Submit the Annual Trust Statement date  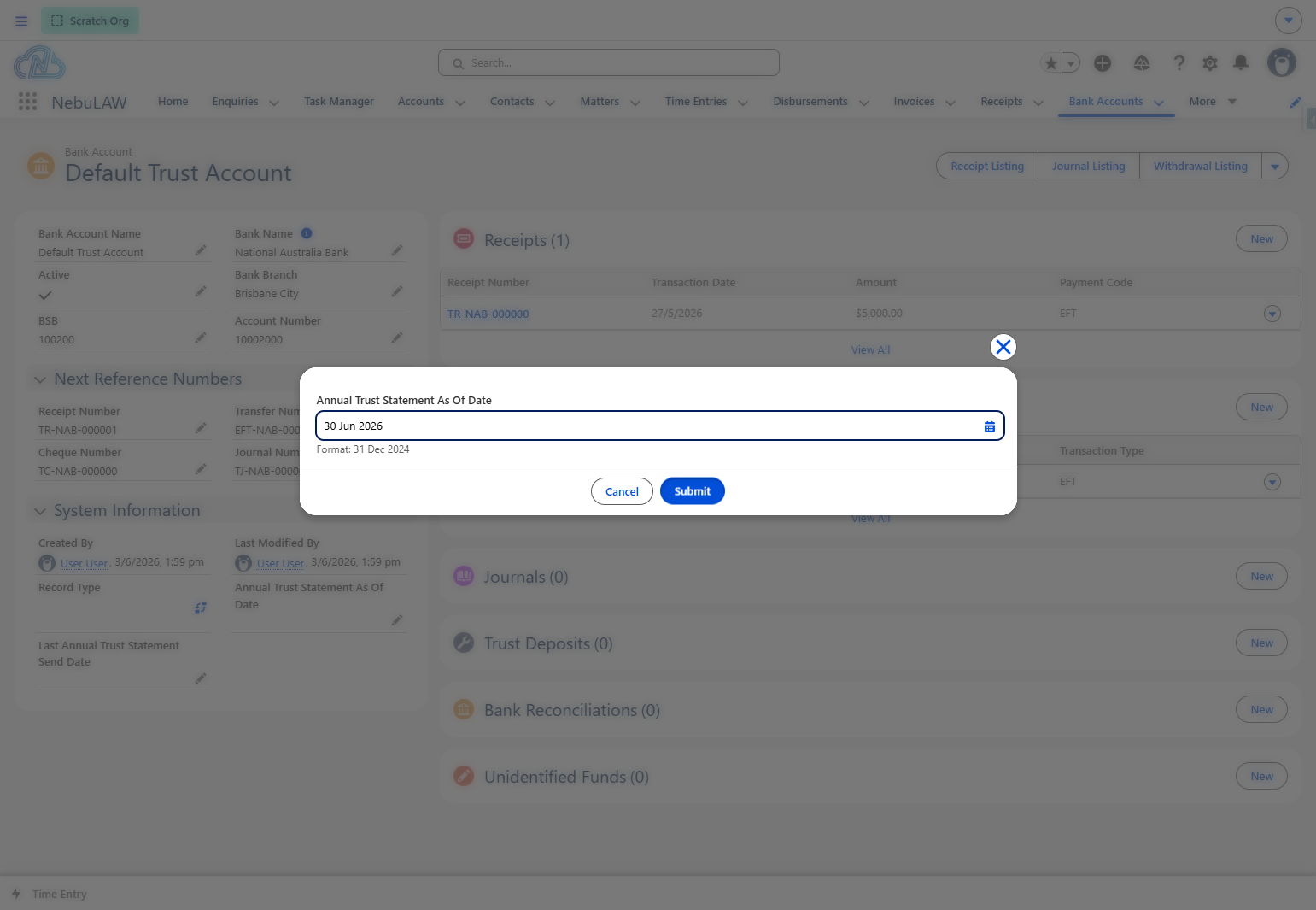[692, 491]
